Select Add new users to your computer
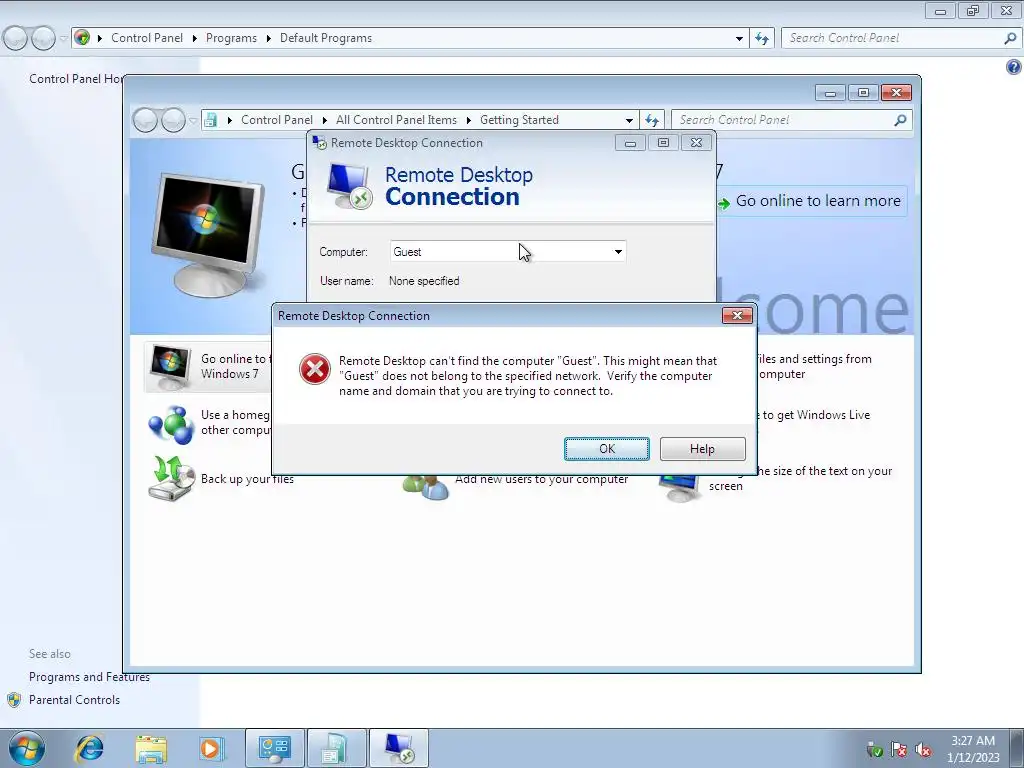 click(x=541, y=479)
